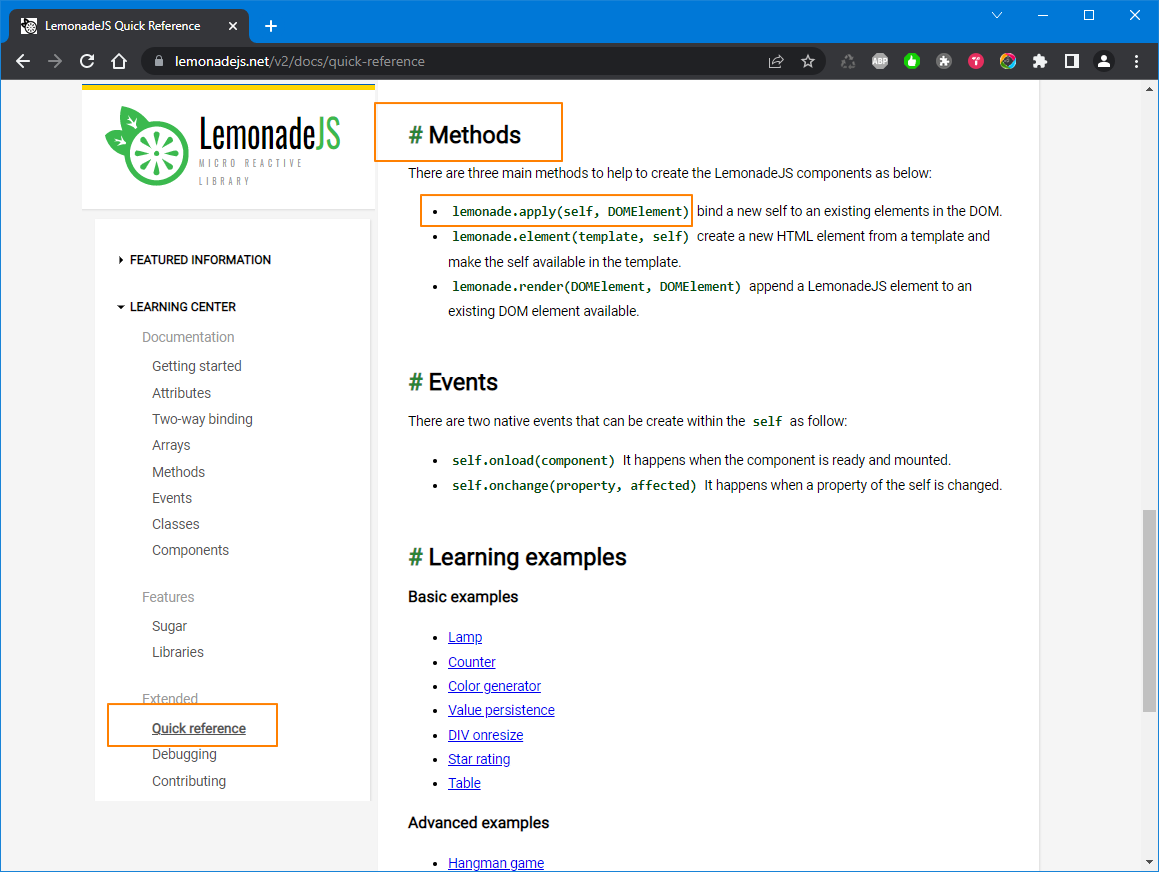Open the browser home page
The image size is (1159, 872).
(x=119, y=61)
